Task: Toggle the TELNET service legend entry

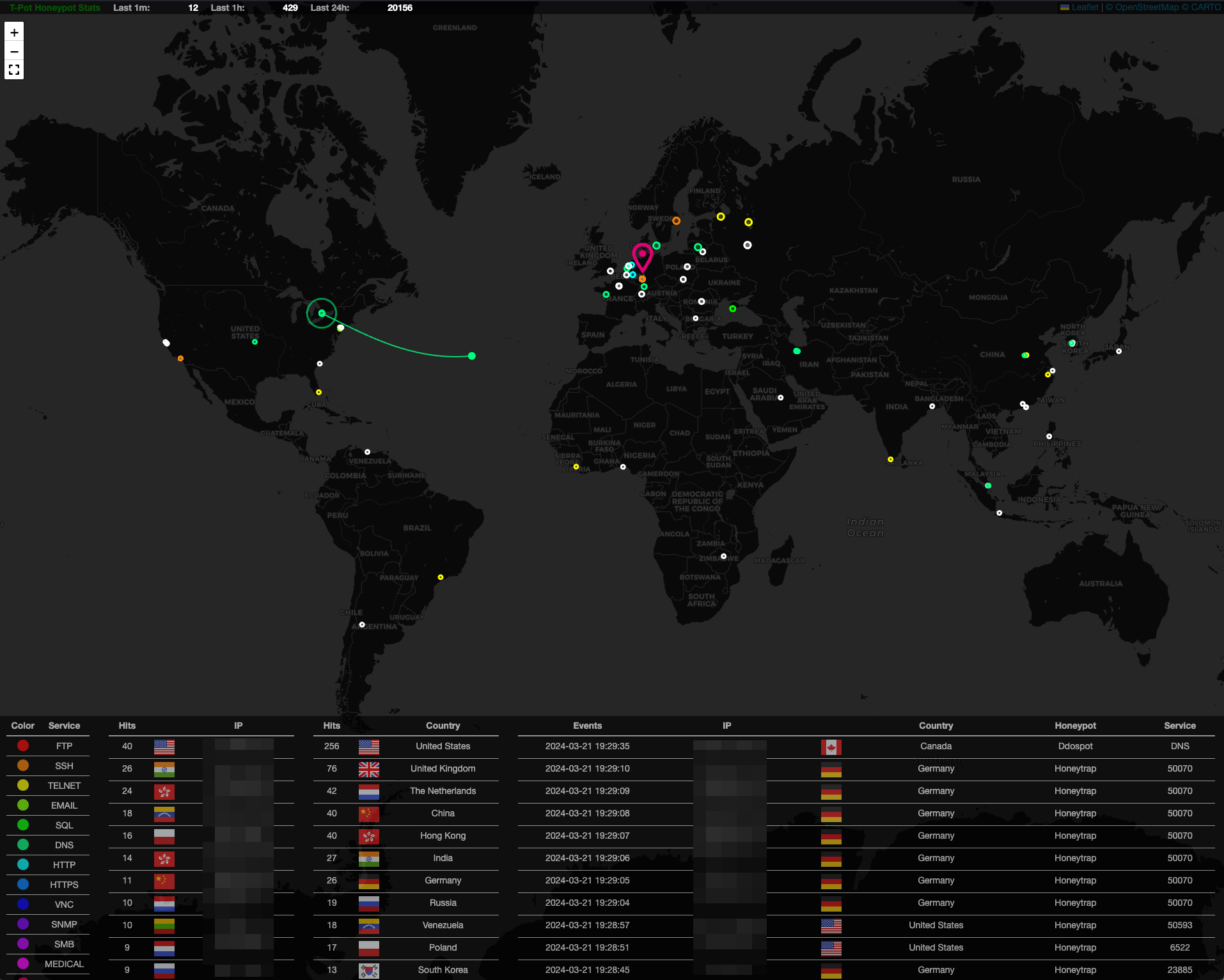Action: click(x=64, y=786)
